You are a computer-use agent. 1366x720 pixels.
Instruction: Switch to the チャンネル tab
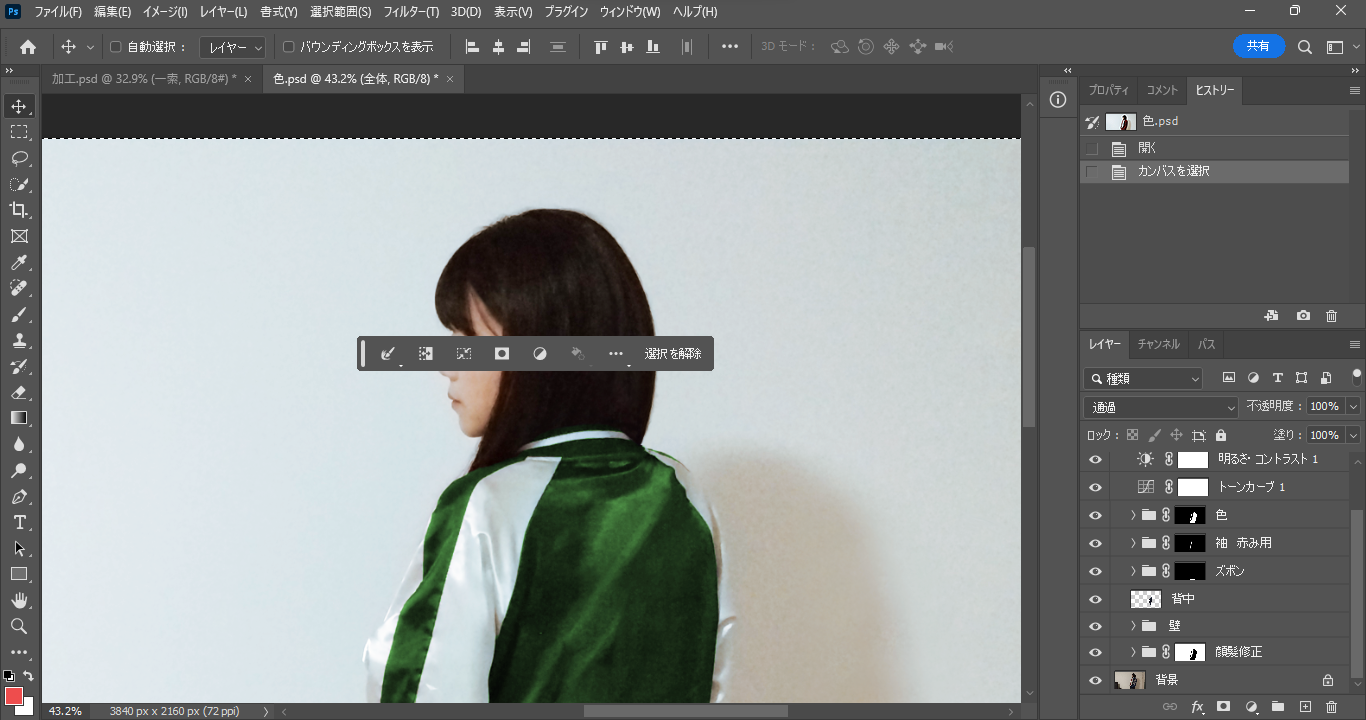tap(1158, 344)
